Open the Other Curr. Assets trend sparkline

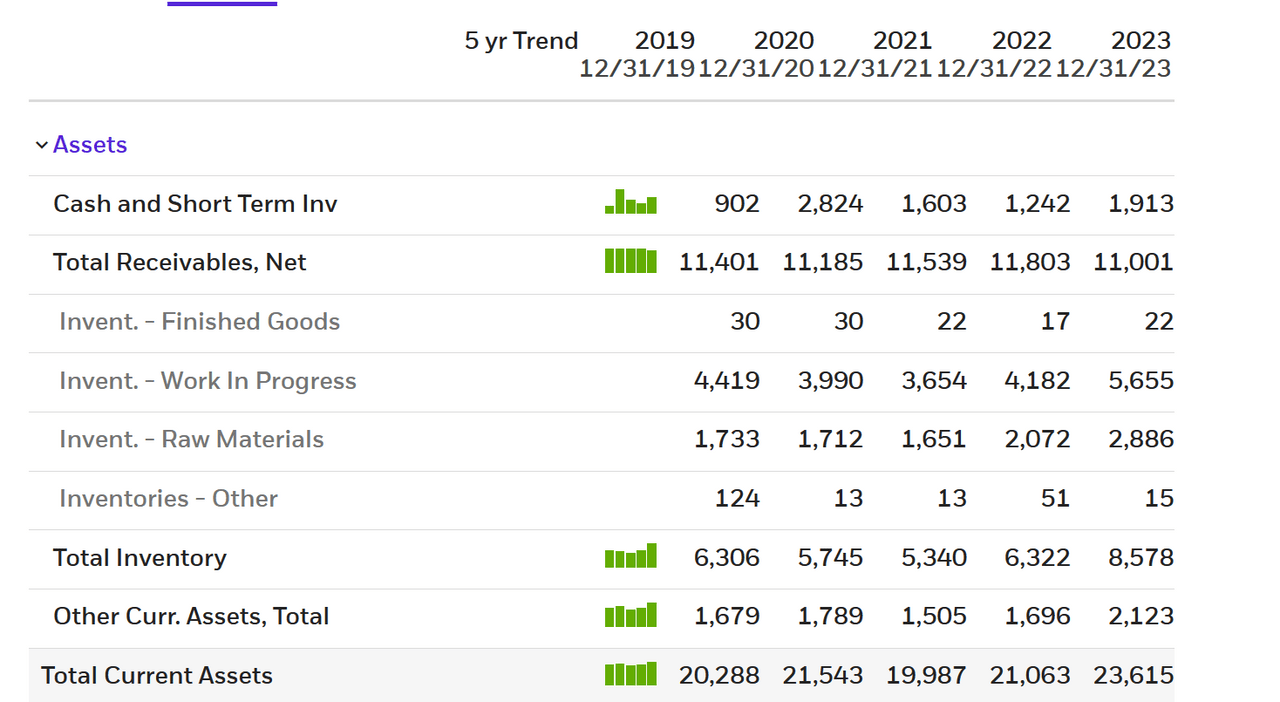point(631,615)
